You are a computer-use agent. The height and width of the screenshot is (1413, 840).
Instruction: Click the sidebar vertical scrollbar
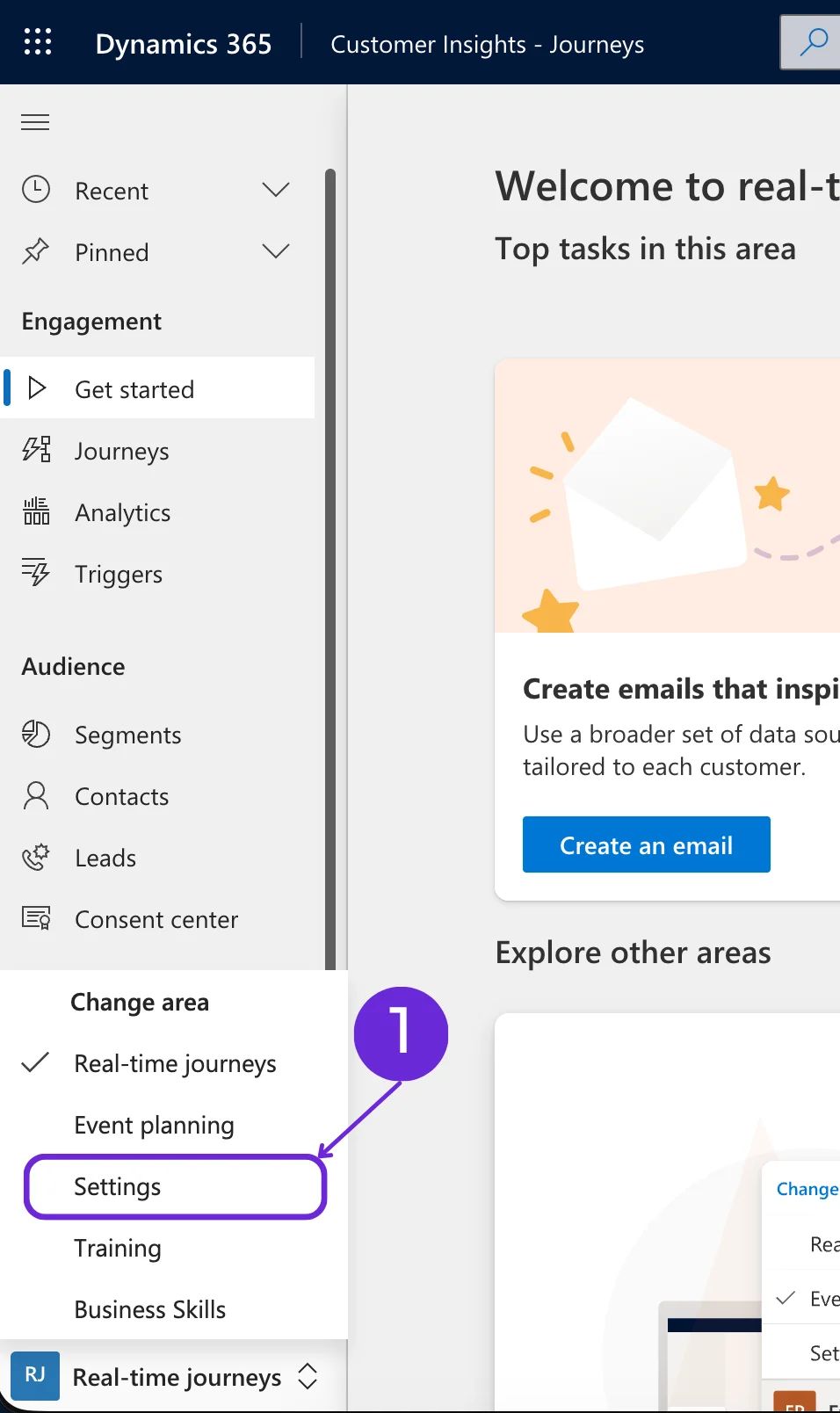tap(330, 569)
